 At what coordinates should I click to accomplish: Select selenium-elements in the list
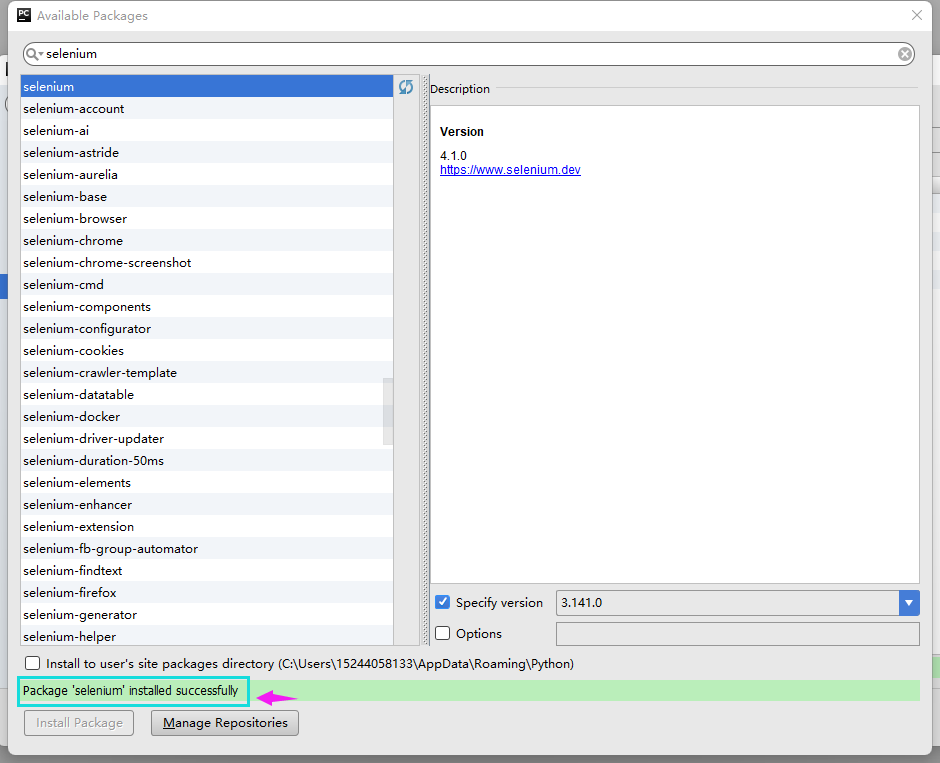[207, 482]
